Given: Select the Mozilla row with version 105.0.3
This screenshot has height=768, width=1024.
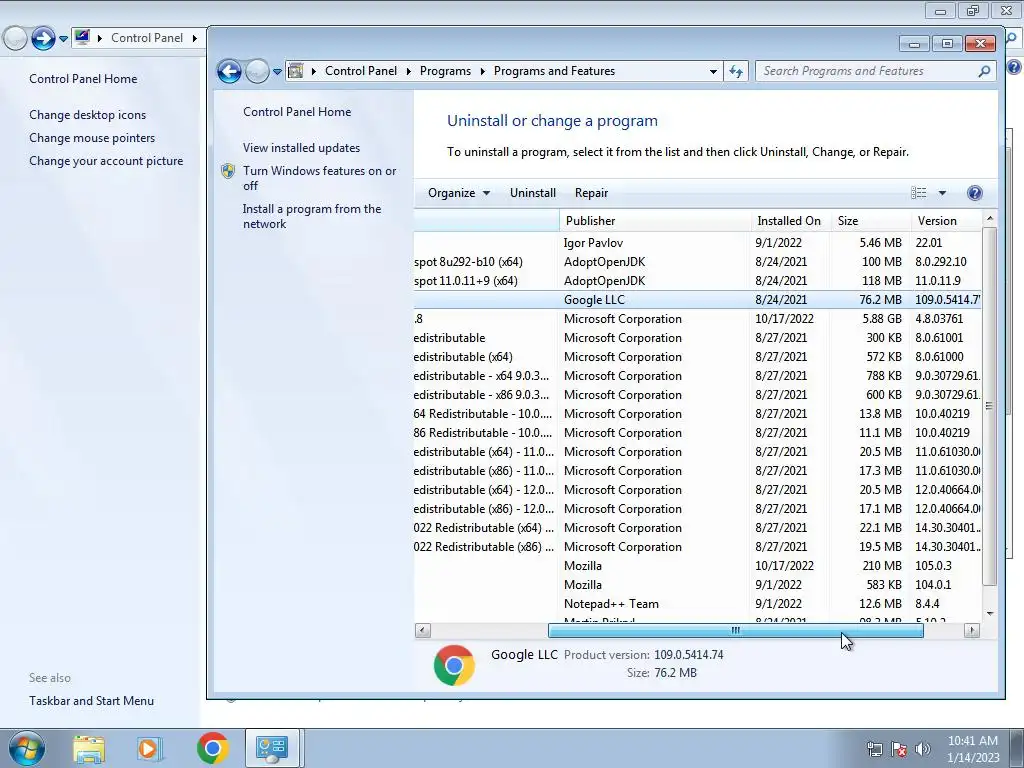Looking at the screenshot, I should pos(697,566).
